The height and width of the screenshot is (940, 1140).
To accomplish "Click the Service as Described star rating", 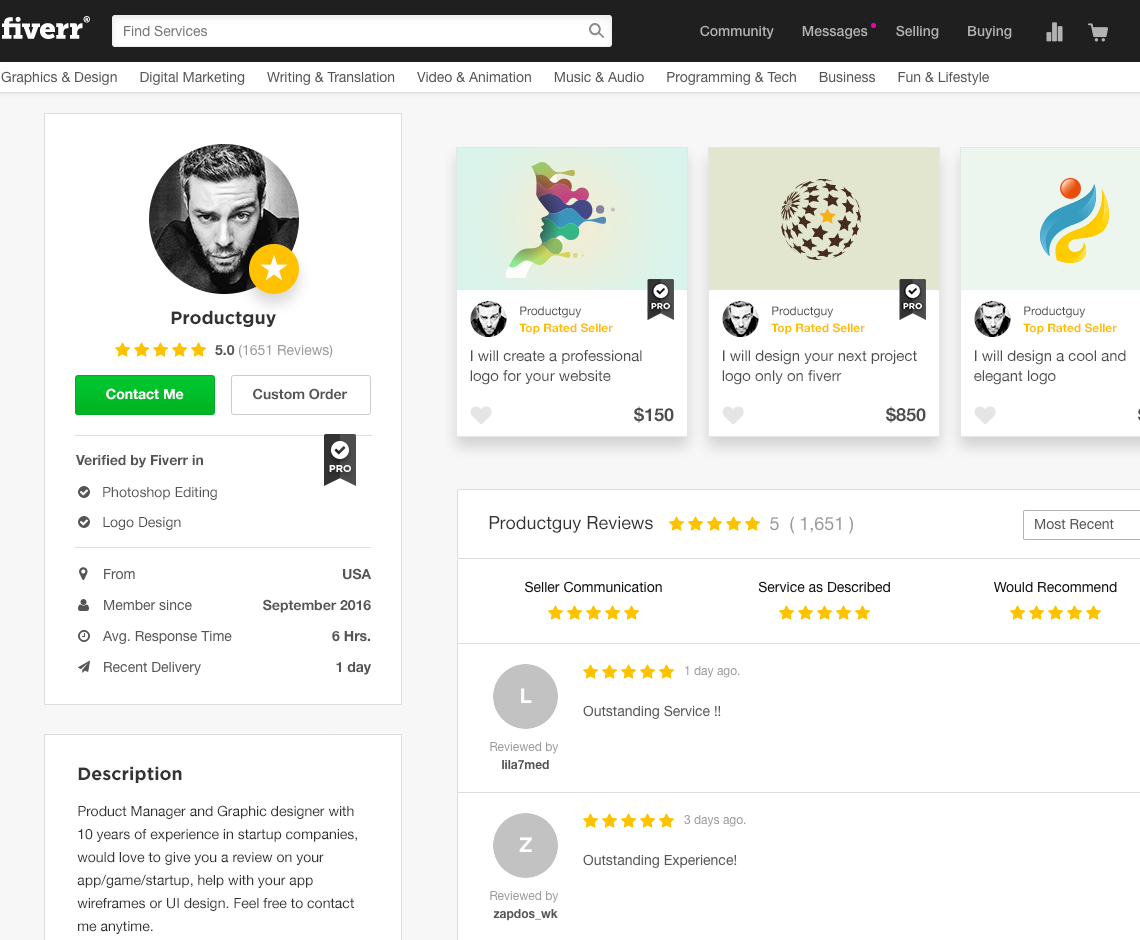I will point(824,613).
